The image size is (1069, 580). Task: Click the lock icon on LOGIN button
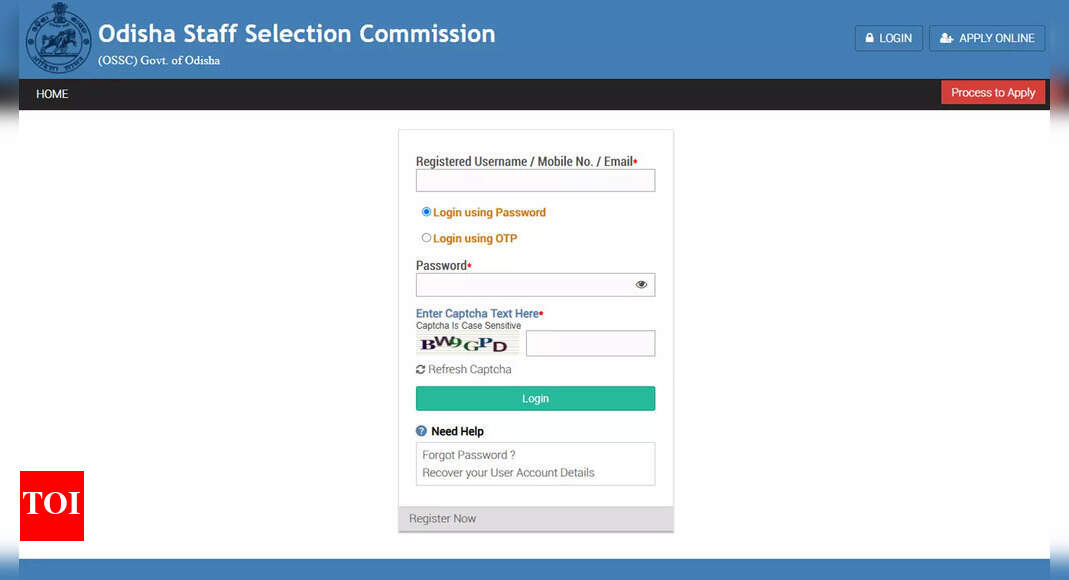coord(869,38)
